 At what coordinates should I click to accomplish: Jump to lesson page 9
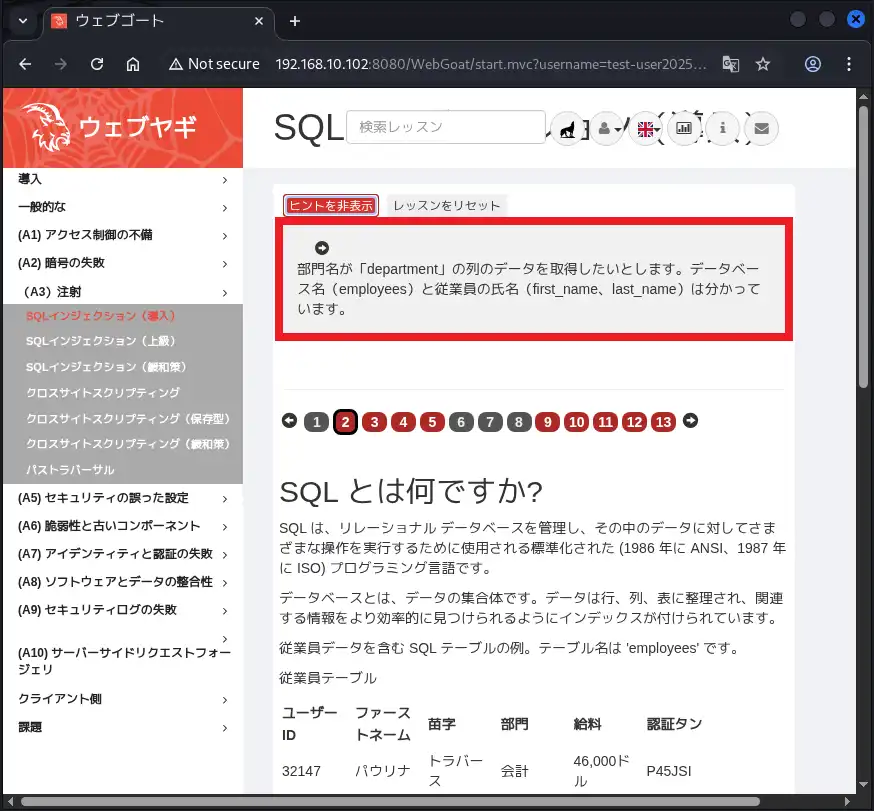[x=548, y=421]
